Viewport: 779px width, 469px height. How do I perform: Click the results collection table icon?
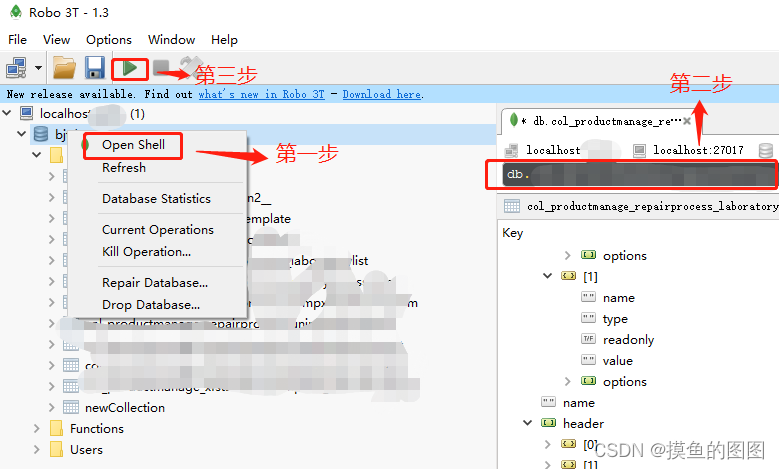pyautogui.click(x=512, y=206)
